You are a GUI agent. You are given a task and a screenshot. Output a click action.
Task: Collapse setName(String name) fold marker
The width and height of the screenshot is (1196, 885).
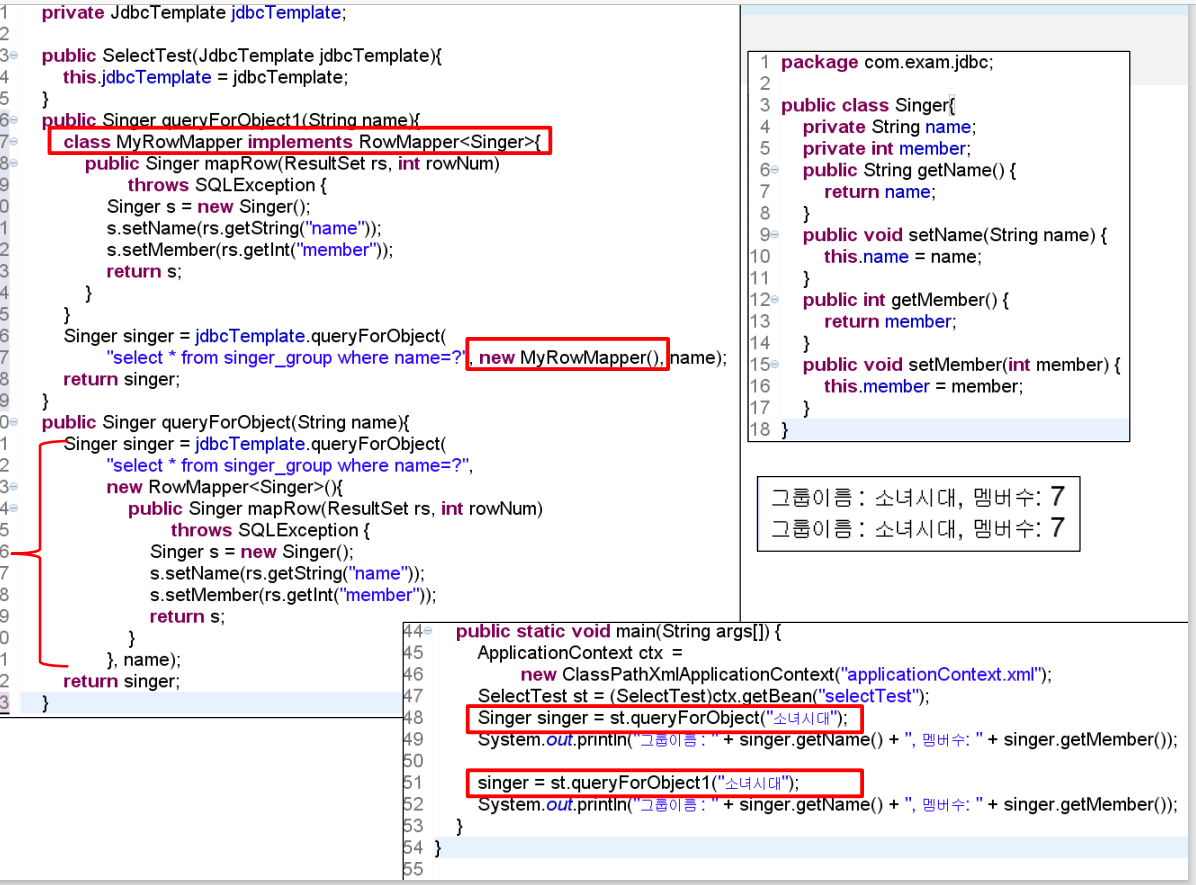click(775, 235)
